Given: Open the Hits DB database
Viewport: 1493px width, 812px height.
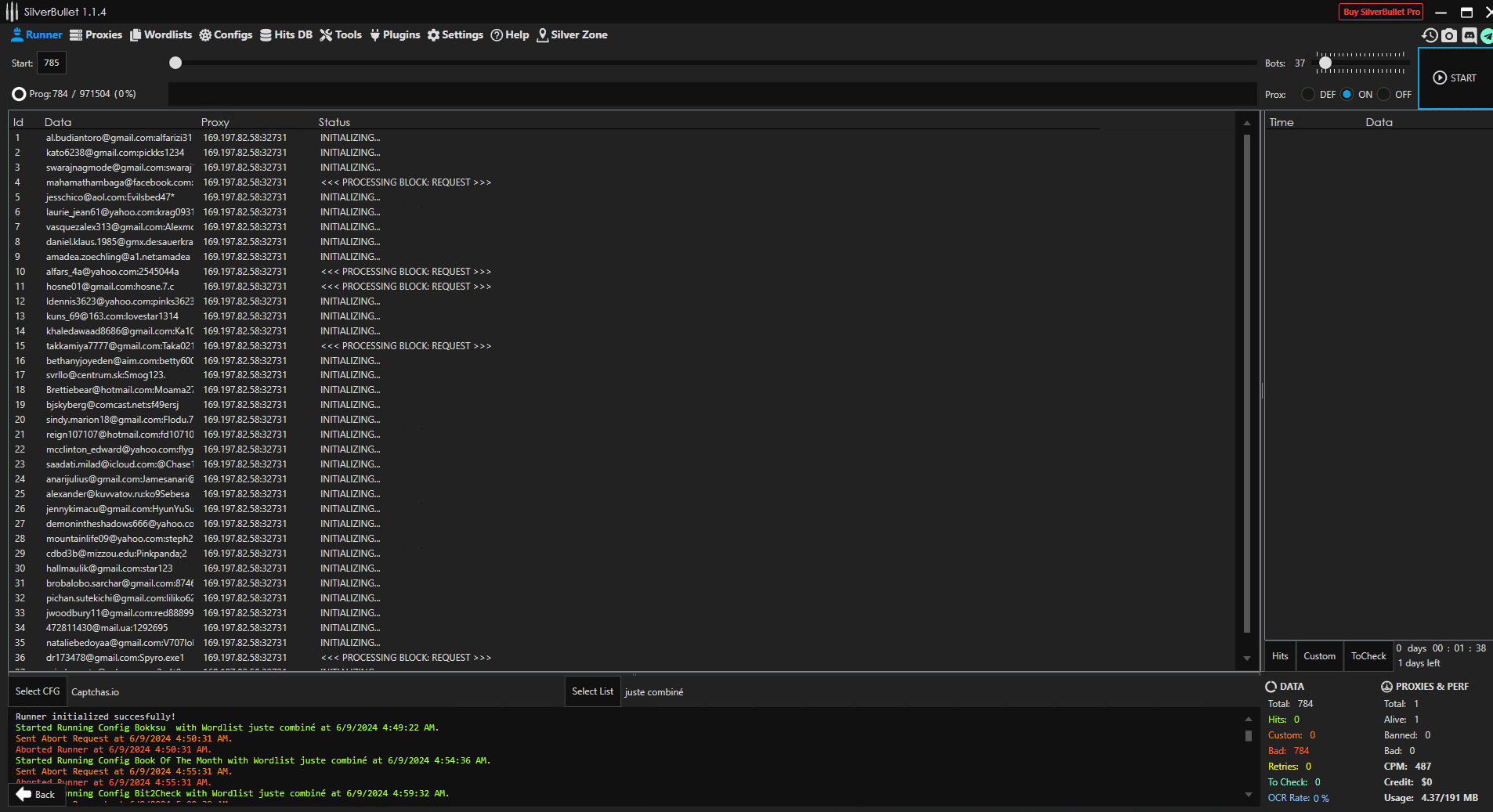Looking at the screenshot, I should click(x=286, y=34).
